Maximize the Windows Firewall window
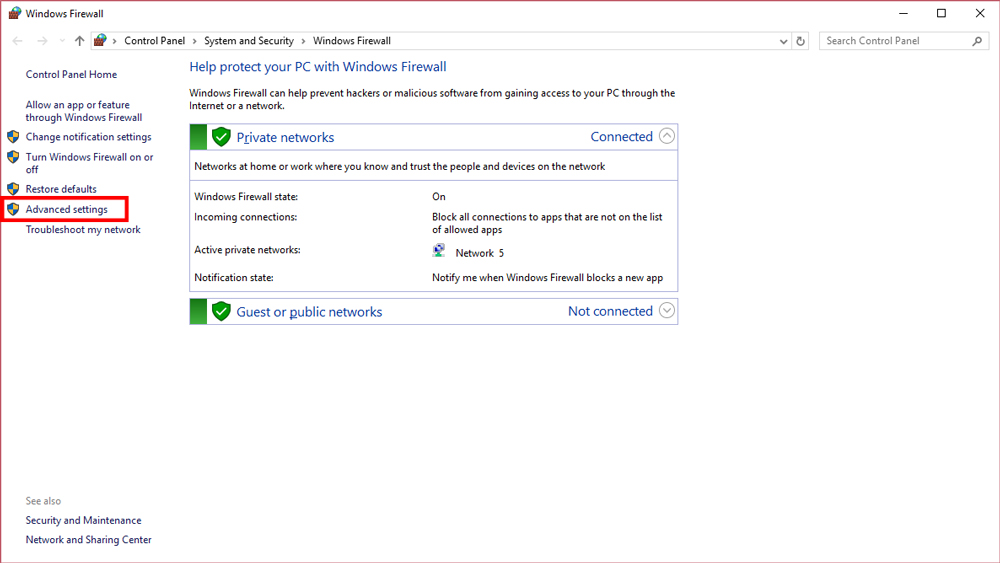The height and width of the screenshot is (563, 1000). pos(941,13)
